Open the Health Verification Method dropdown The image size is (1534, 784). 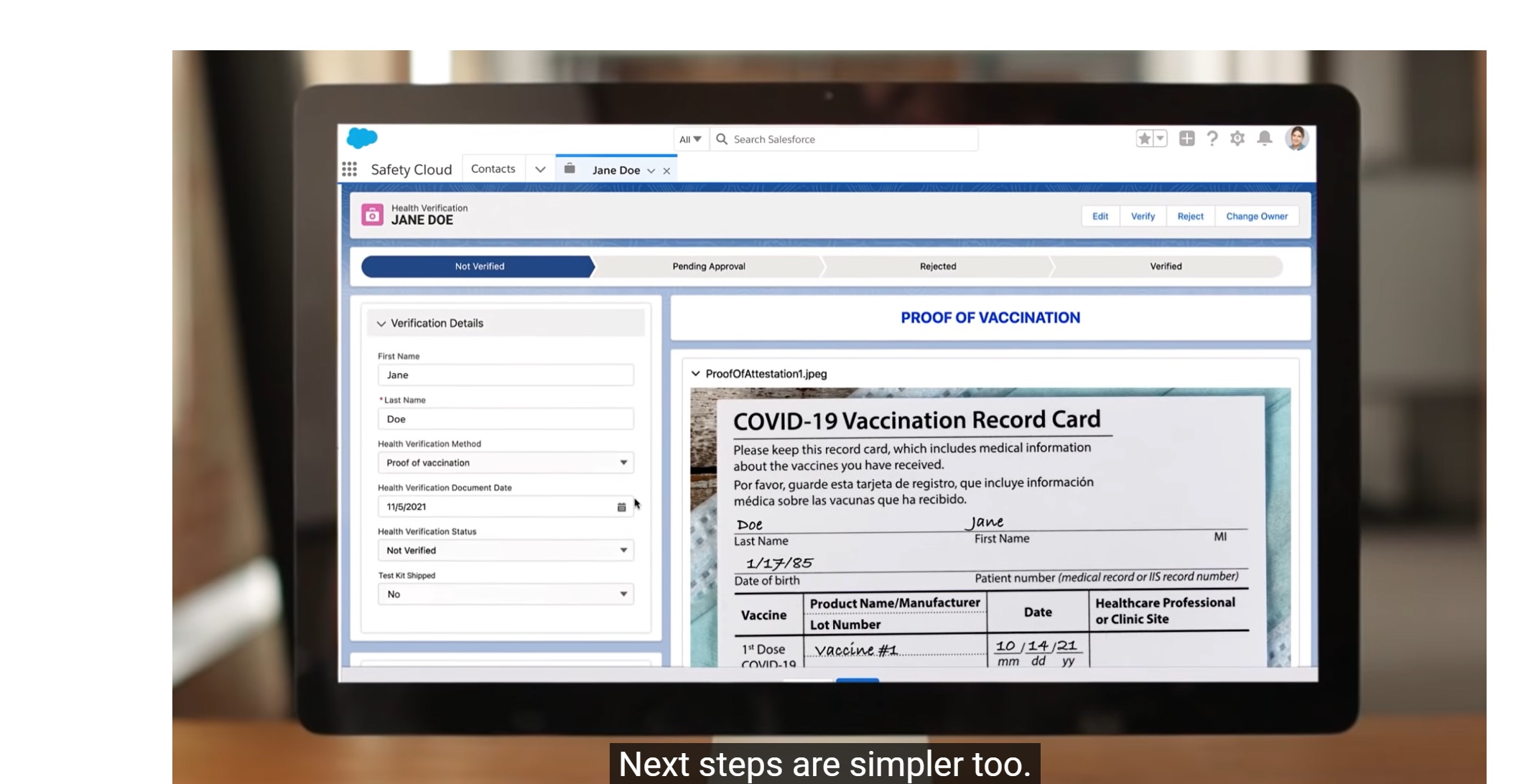click(x=506, y=462)
